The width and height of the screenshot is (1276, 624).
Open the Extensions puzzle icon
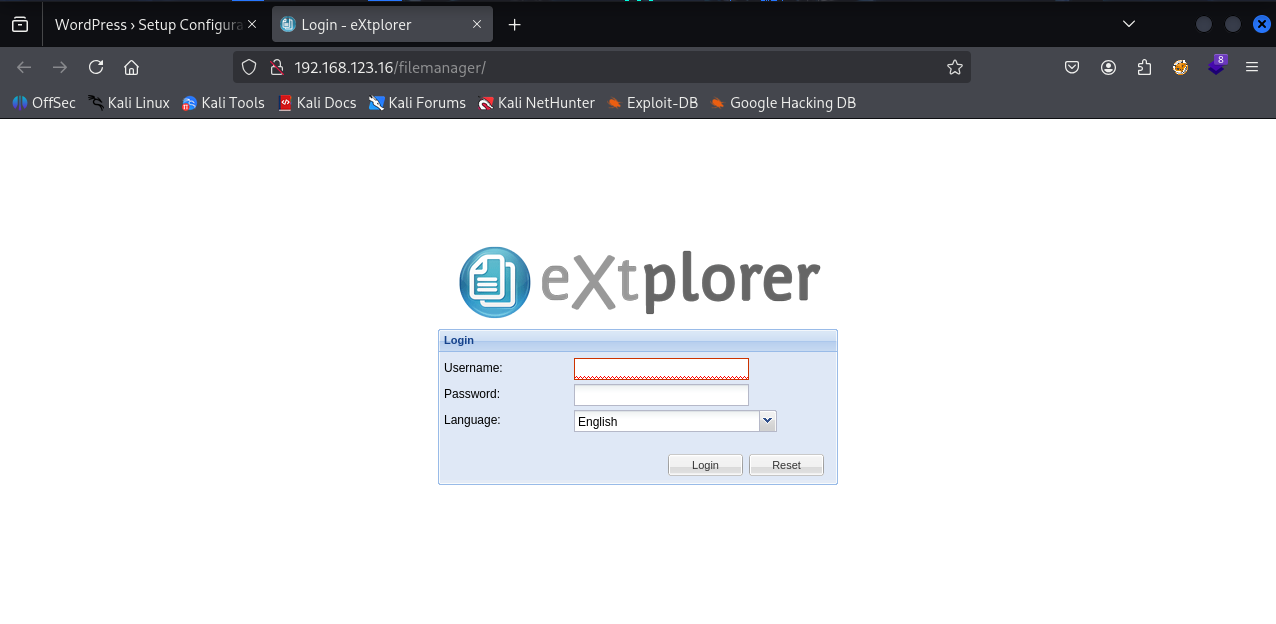(1144, 67)
